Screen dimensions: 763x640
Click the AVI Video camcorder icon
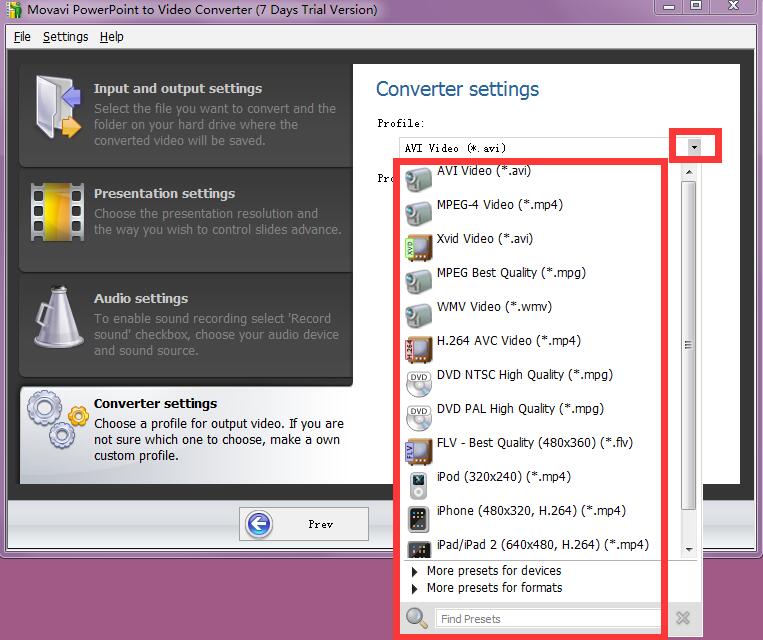418,179
